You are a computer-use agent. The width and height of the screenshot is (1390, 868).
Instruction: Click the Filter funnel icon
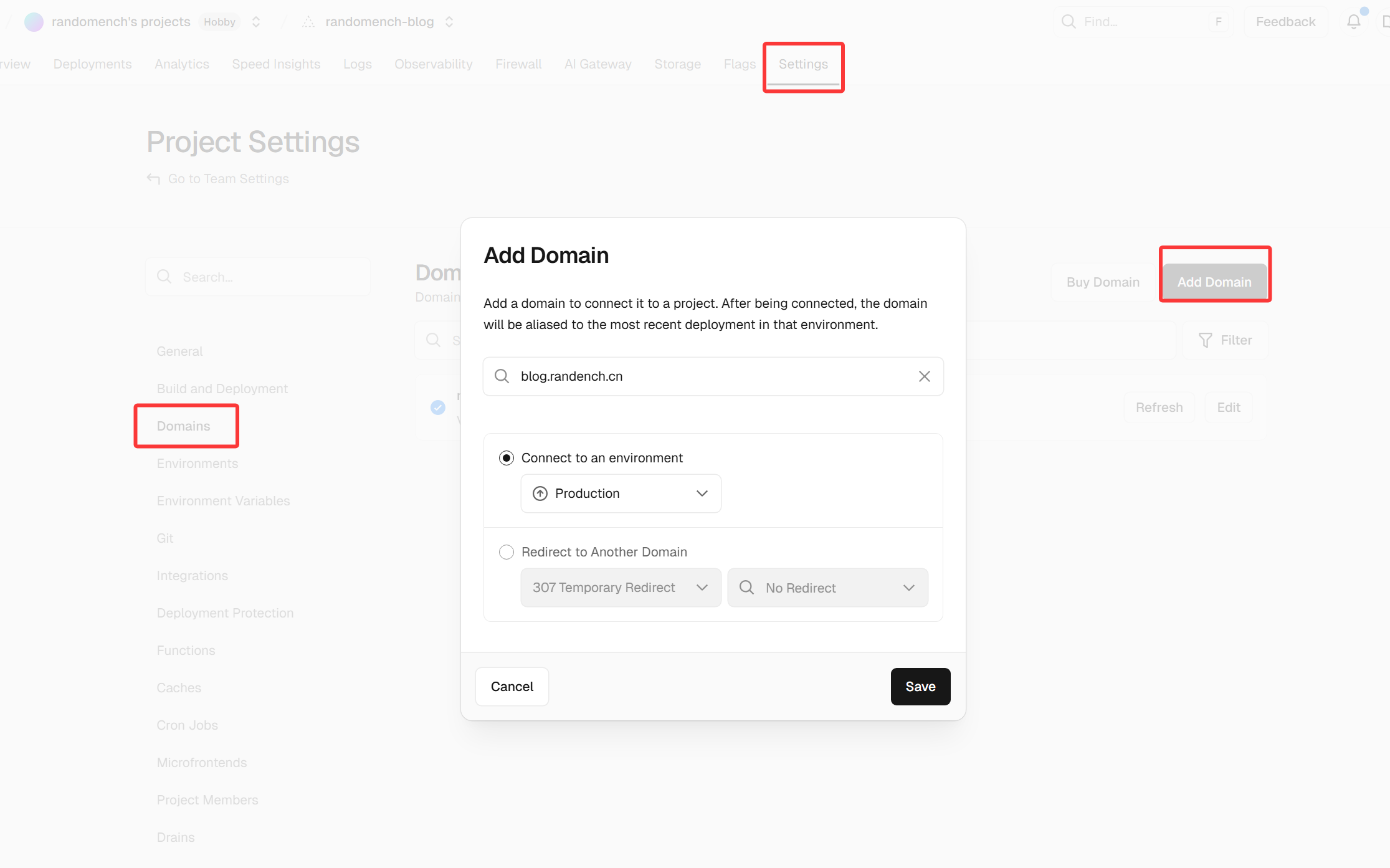click(1205, 340)
